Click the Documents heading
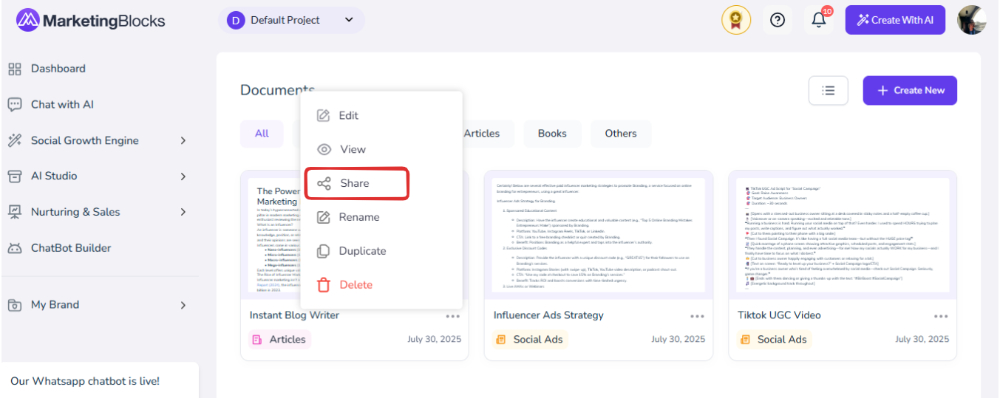This screenshot has width=1000, height=398. 277,91
